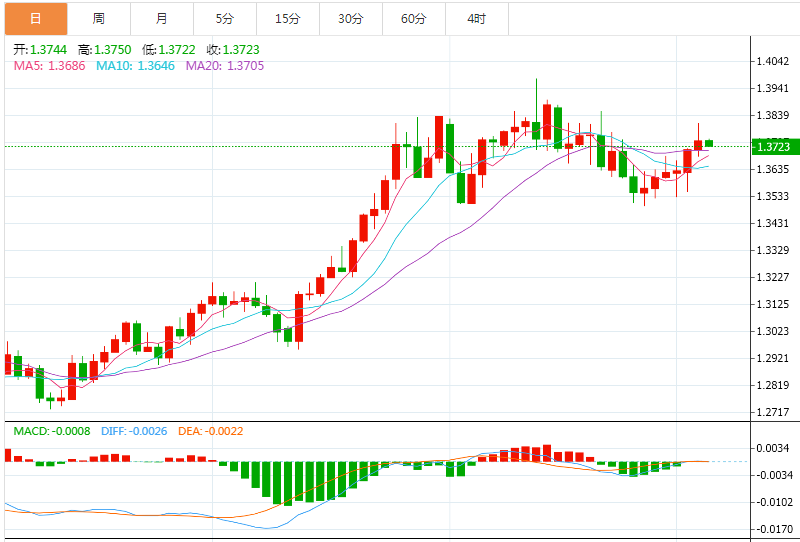Click the -0.0170 MACD axis label

773,530
